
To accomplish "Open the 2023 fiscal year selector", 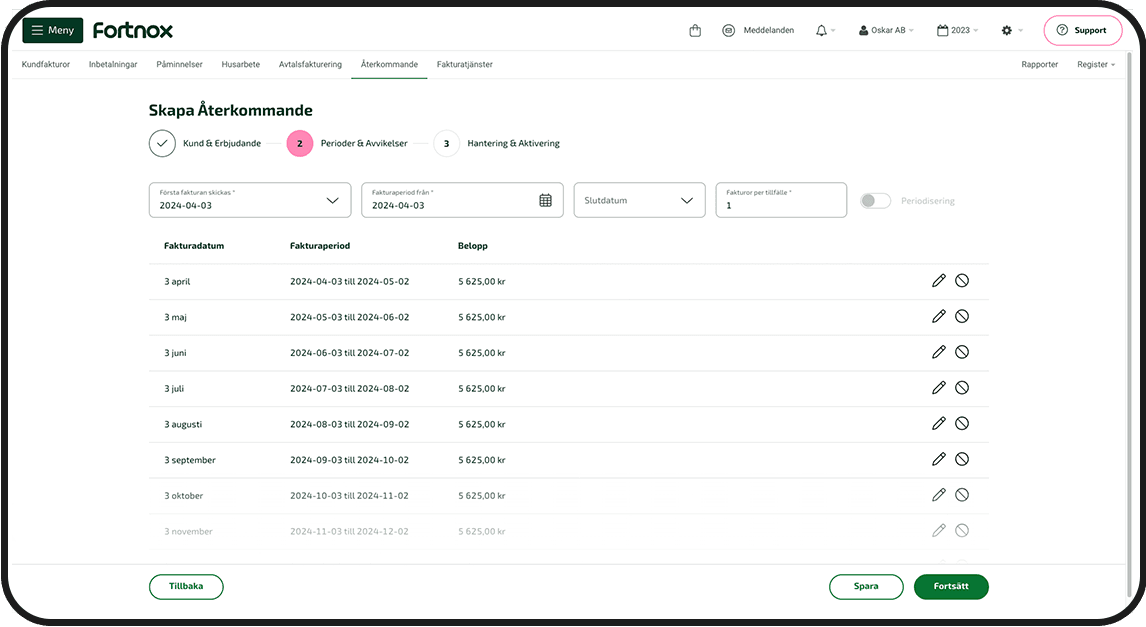I will pos(957,31).
